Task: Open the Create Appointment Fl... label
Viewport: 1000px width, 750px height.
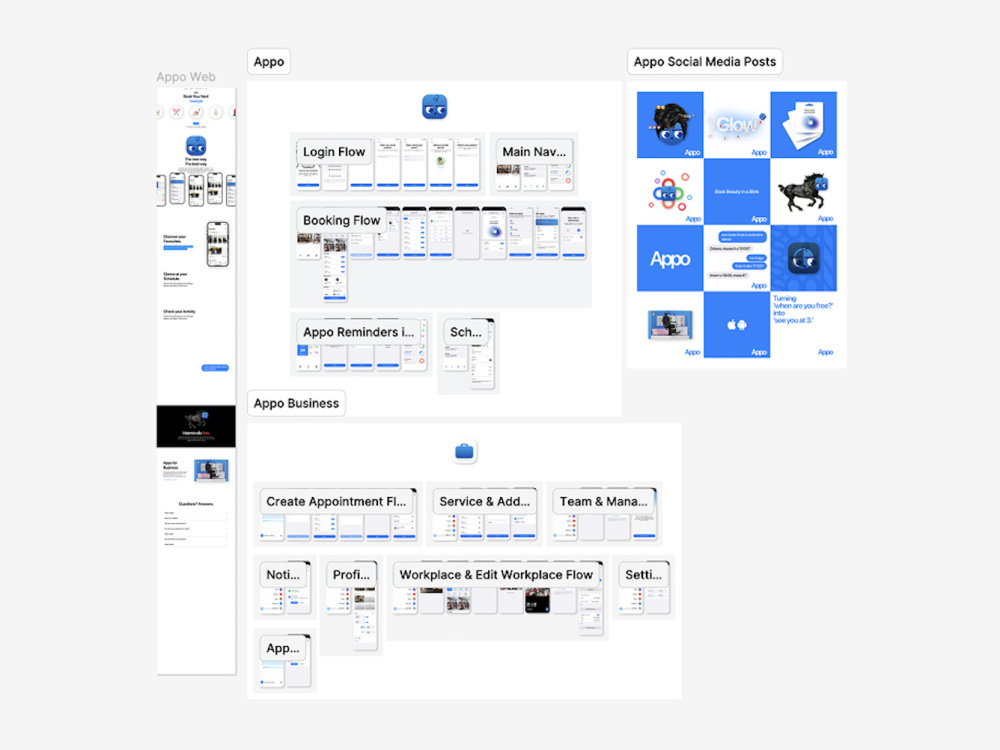Action: [x=336, y=501]
